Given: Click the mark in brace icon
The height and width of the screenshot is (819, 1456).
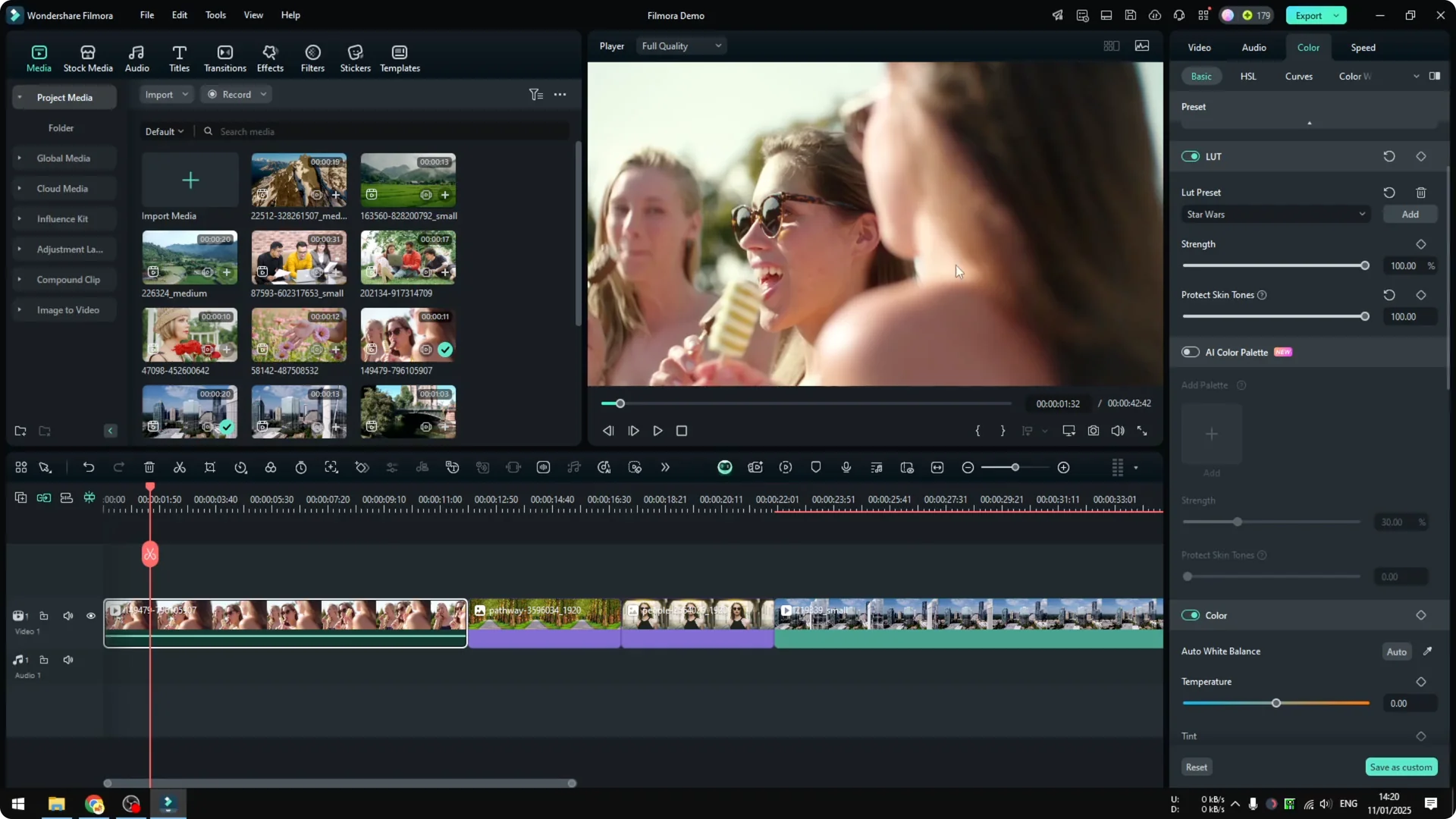Looking at the screenshot, I should (977, 431).
